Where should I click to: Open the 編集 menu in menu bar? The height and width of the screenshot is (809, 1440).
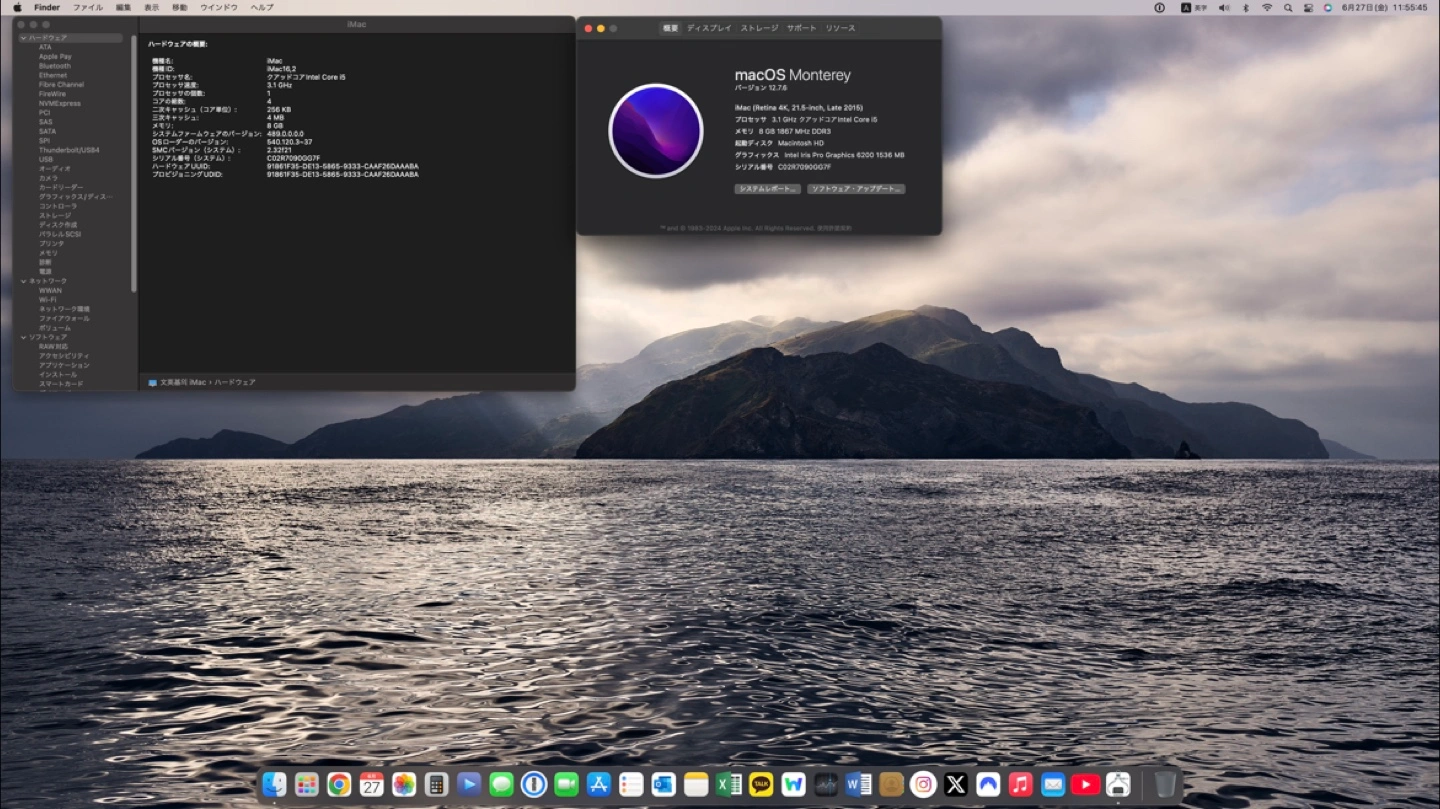[x=123, y=7]
